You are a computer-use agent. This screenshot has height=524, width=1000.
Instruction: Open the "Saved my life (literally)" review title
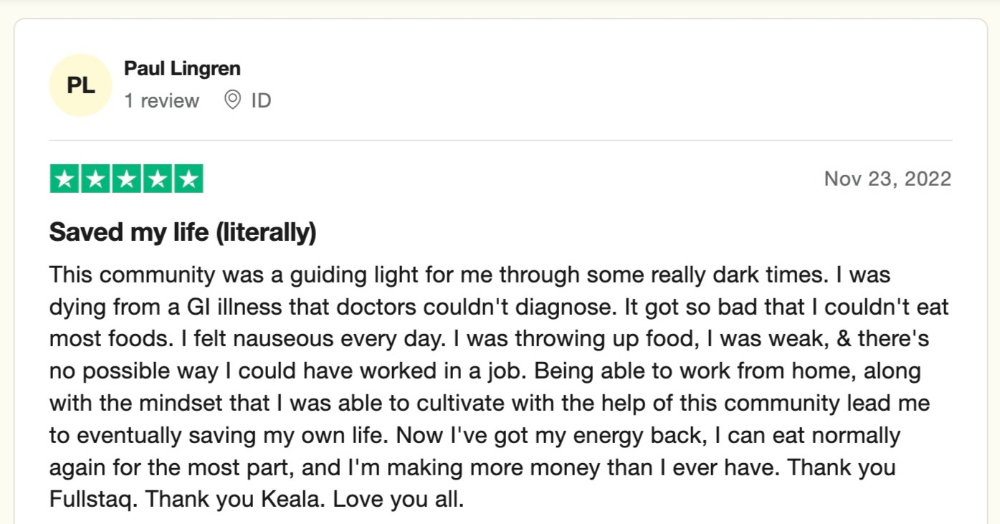pos(183,232)
